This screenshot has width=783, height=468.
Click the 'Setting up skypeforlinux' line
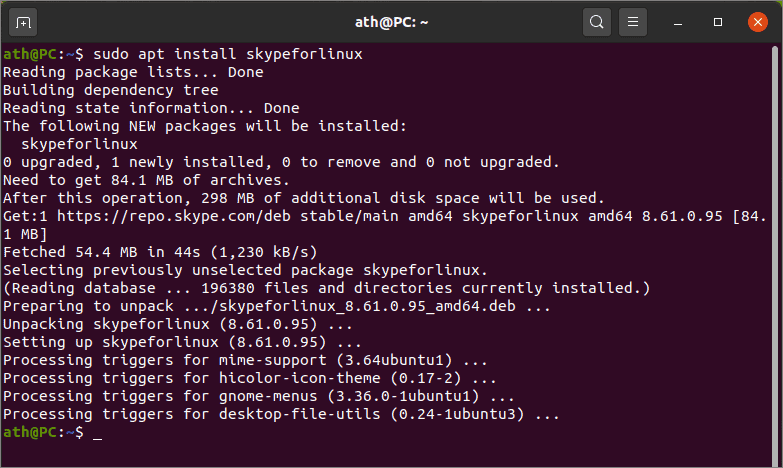coord(182,342)
